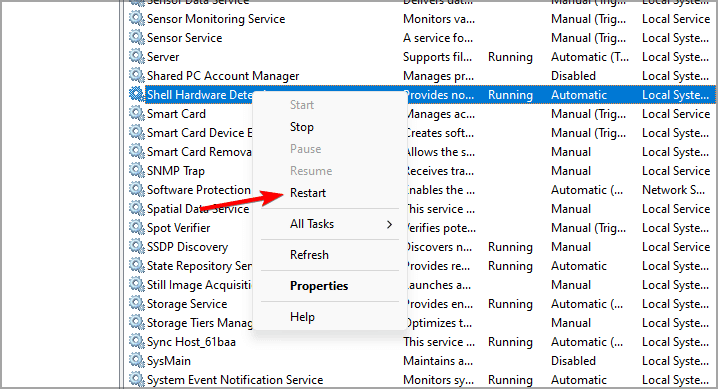This screenshot has width=718, height=389.
Task: Click the SysMain service gear icon
Action: coord(136,360)
